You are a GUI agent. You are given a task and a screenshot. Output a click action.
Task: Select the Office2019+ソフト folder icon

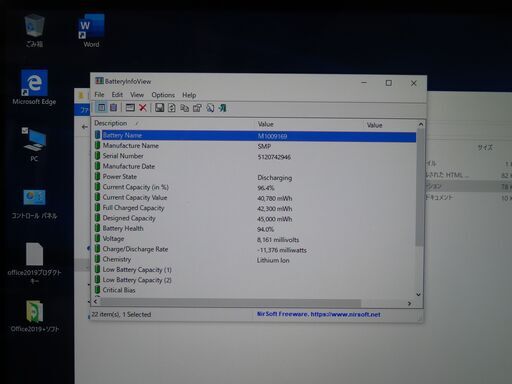tap(35, 316)
